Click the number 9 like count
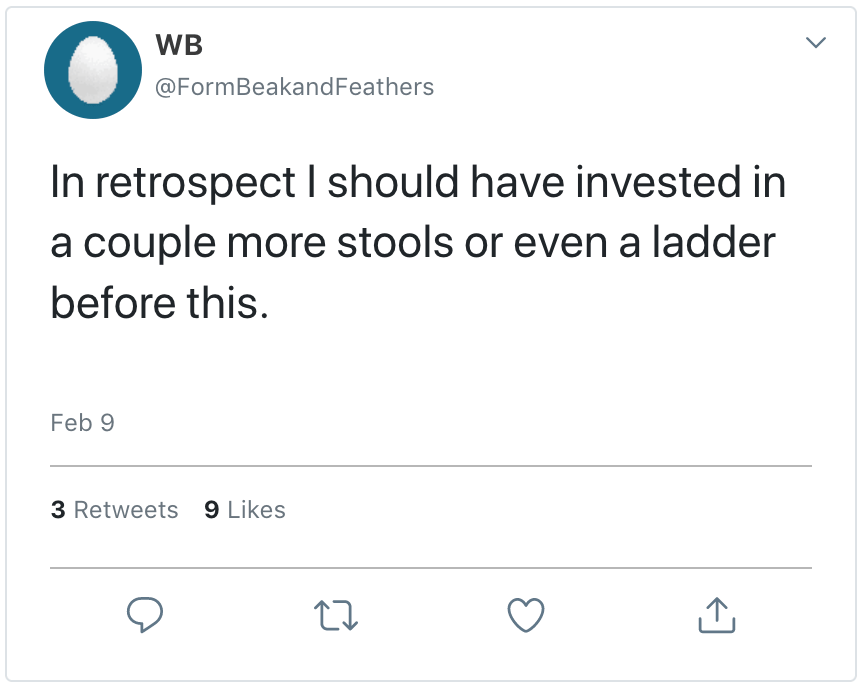 click(211, 510)
